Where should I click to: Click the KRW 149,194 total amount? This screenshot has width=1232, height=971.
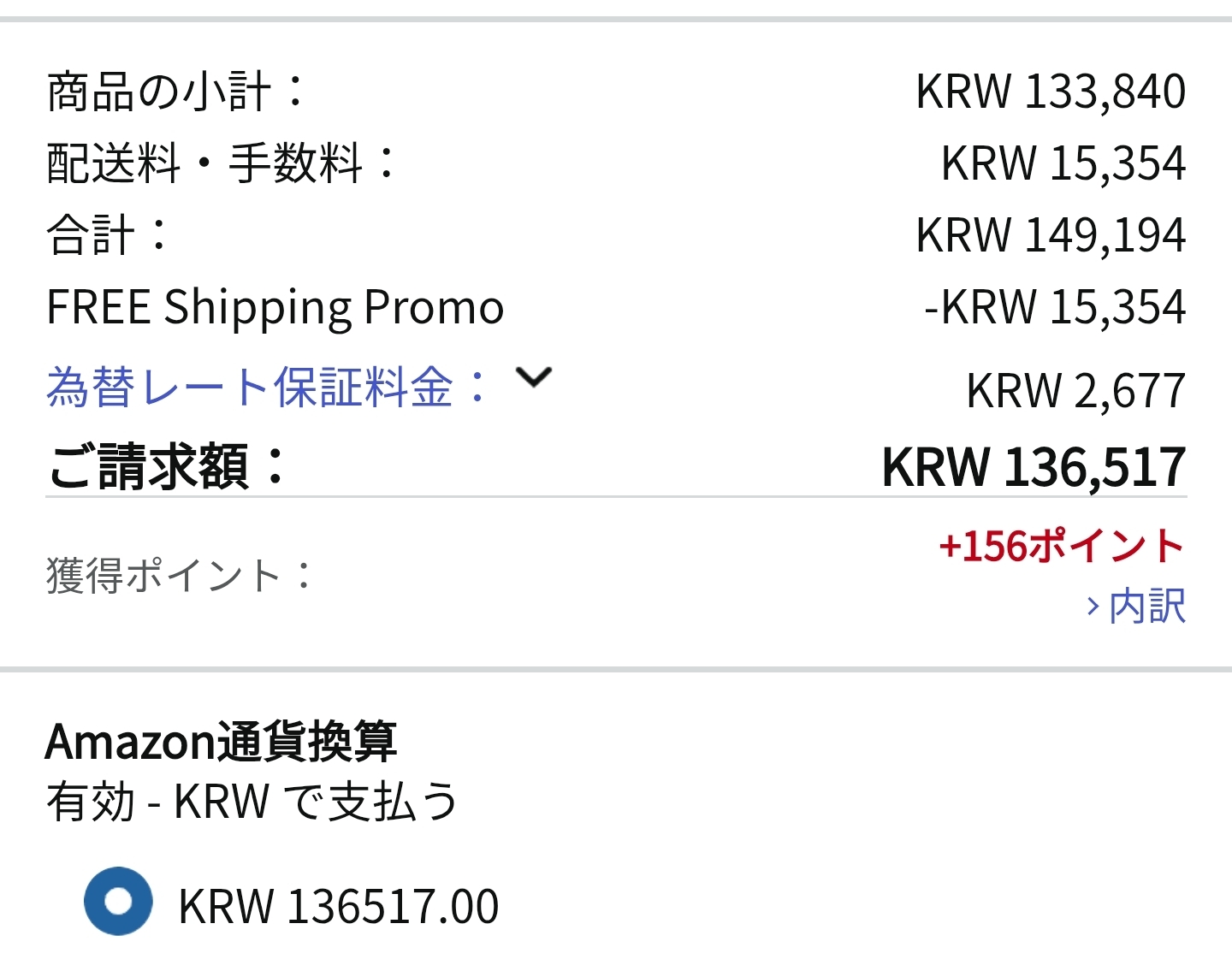(x=1050, y=235)
